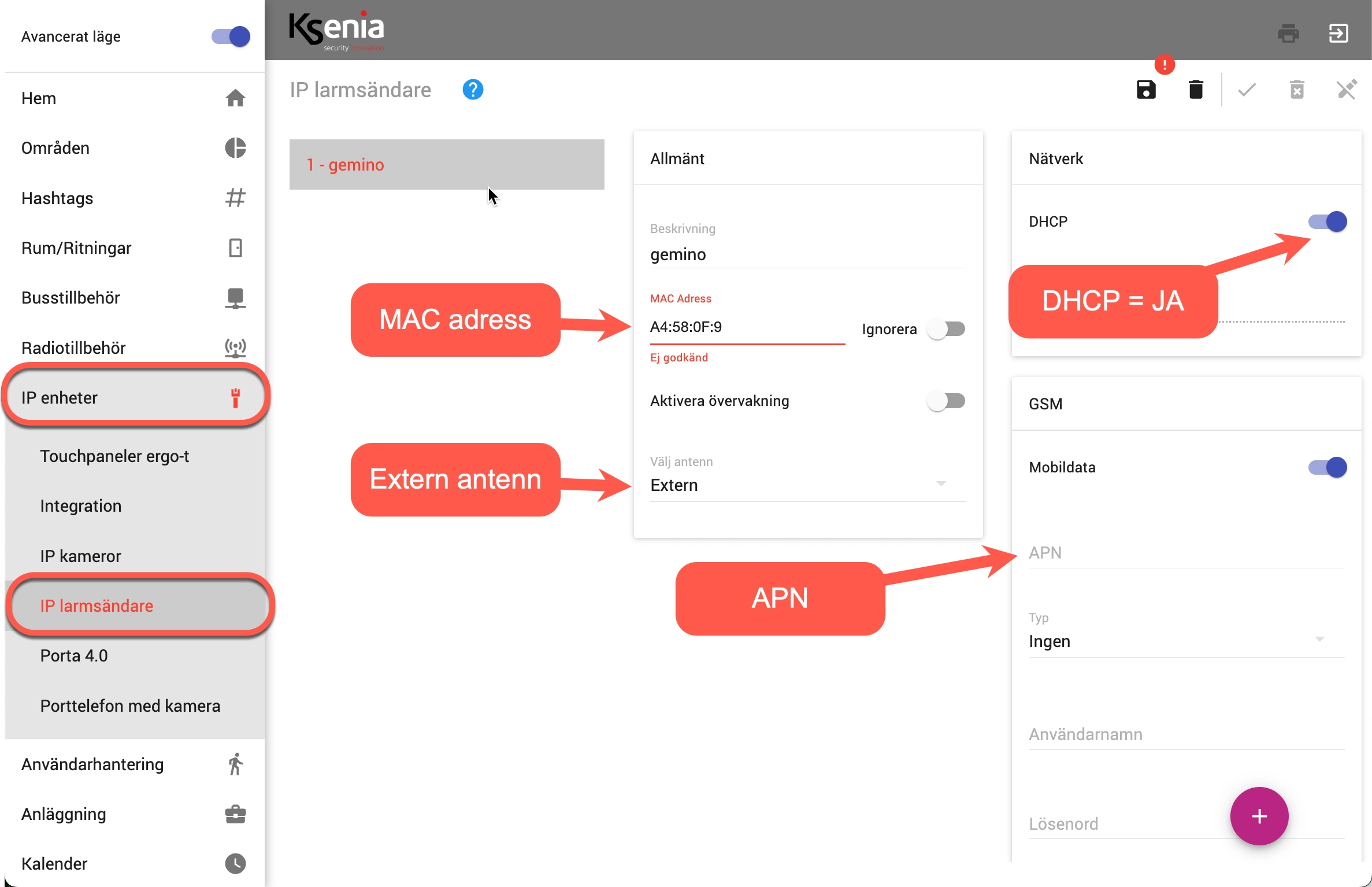Click the pink plus add button
Viewport: 1372px width, 887px height.
(1259, 816)
